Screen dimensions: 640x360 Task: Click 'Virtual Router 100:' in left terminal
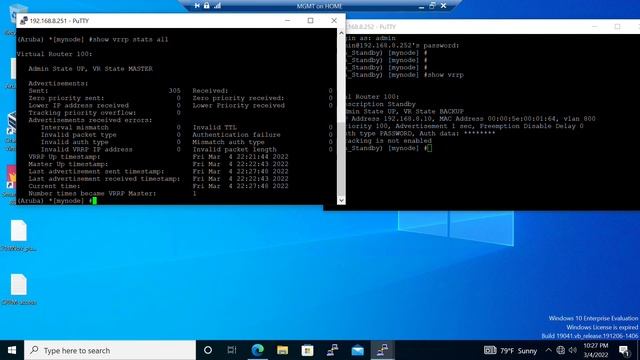tap(54, 54)
